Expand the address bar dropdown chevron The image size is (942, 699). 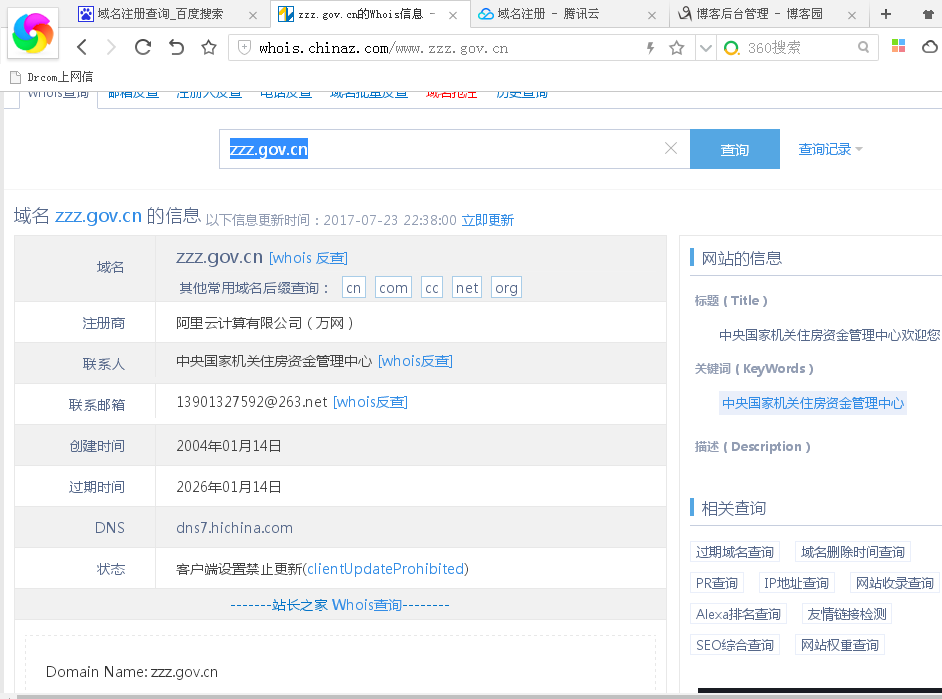706,48
